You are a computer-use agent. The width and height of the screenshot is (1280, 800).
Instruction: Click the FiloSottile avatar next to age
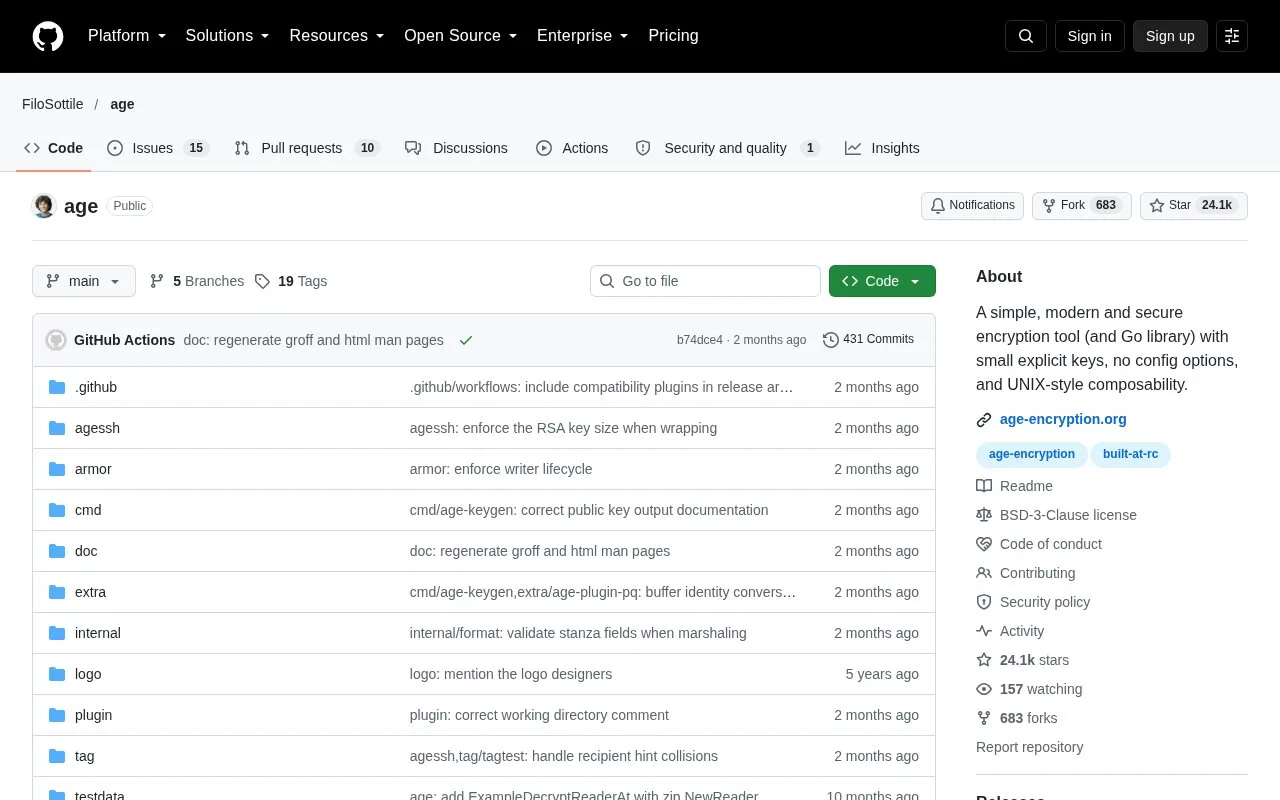[x=44, y=206]
